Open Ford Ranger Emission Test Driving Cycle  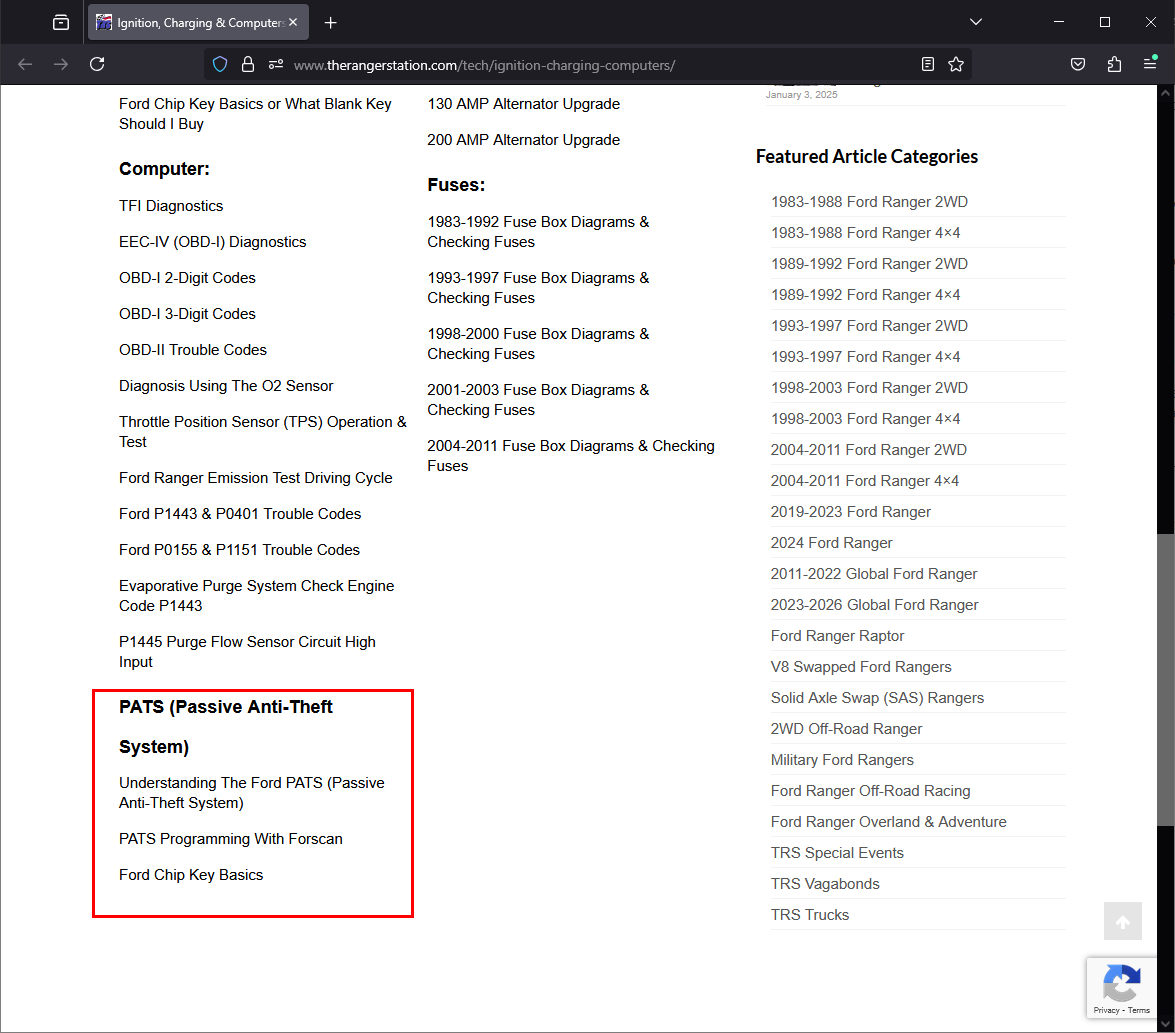click(256, 478)
